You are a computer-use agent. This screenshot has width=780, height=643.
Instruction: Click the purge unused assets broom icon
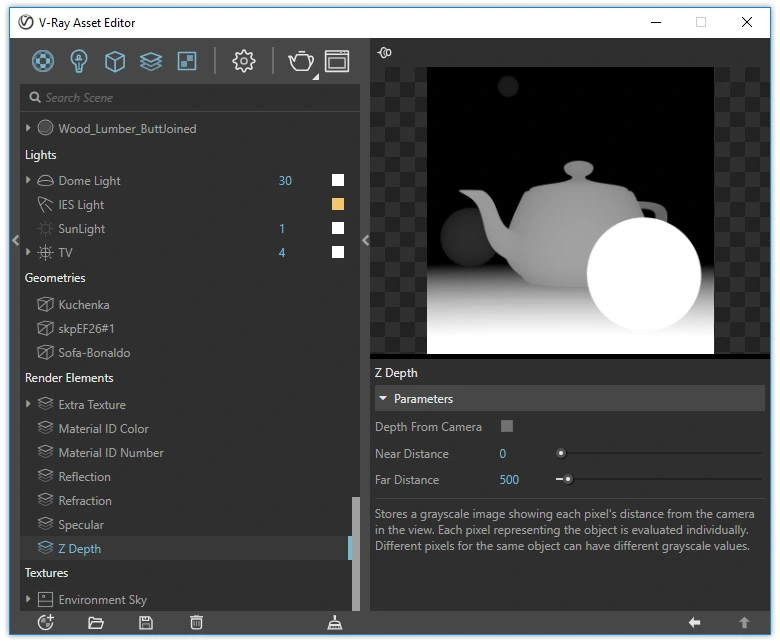335,623
